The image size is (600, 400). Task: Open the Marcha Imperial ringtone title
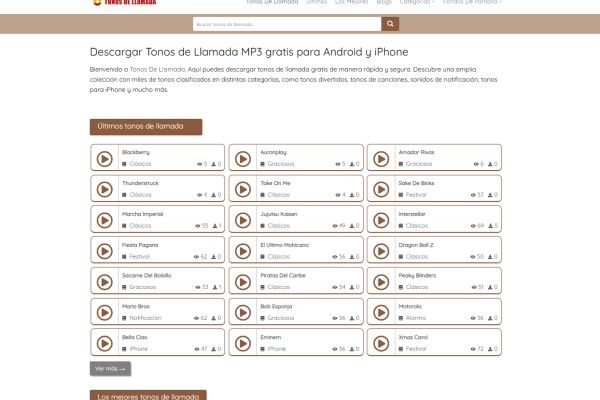click(142, 214)
